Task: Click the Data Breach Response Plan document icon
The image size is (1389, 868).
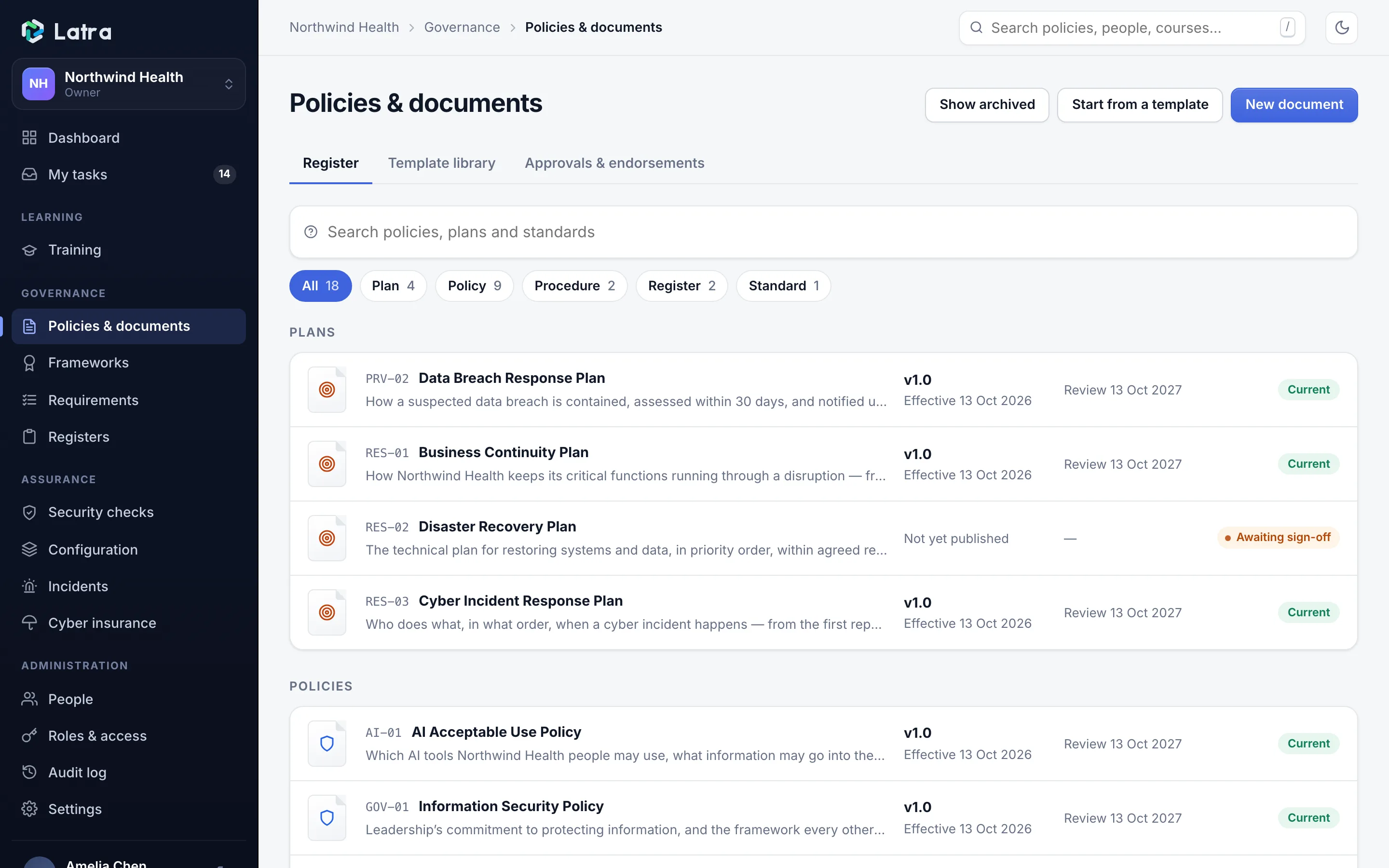Action: point(327,390)
